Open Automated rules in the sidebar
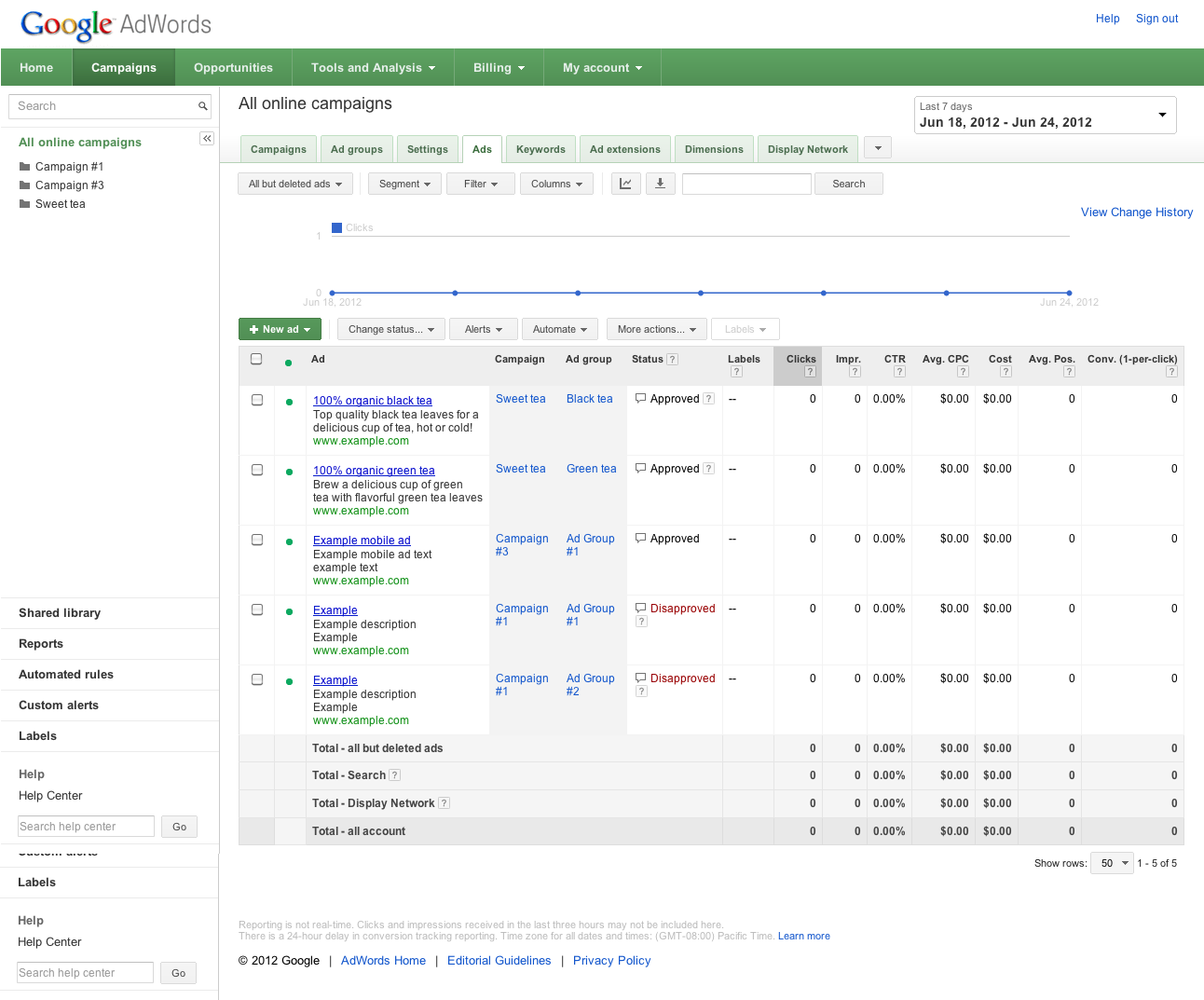1204x1000 pixels. tap(66, 675)
